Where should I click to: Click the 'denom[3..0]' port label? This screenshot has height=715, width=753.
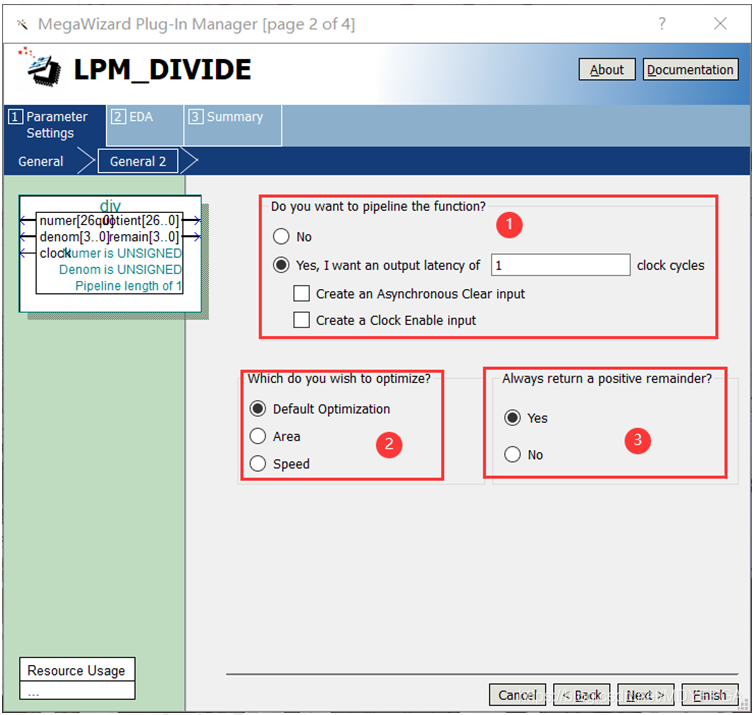click(74, 237)
